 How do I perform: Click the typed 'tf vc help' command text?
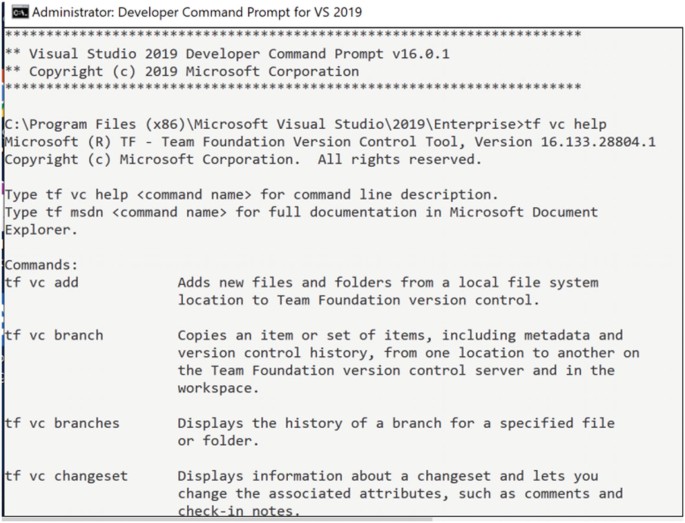pyautogui.click(x=566, y=124)
